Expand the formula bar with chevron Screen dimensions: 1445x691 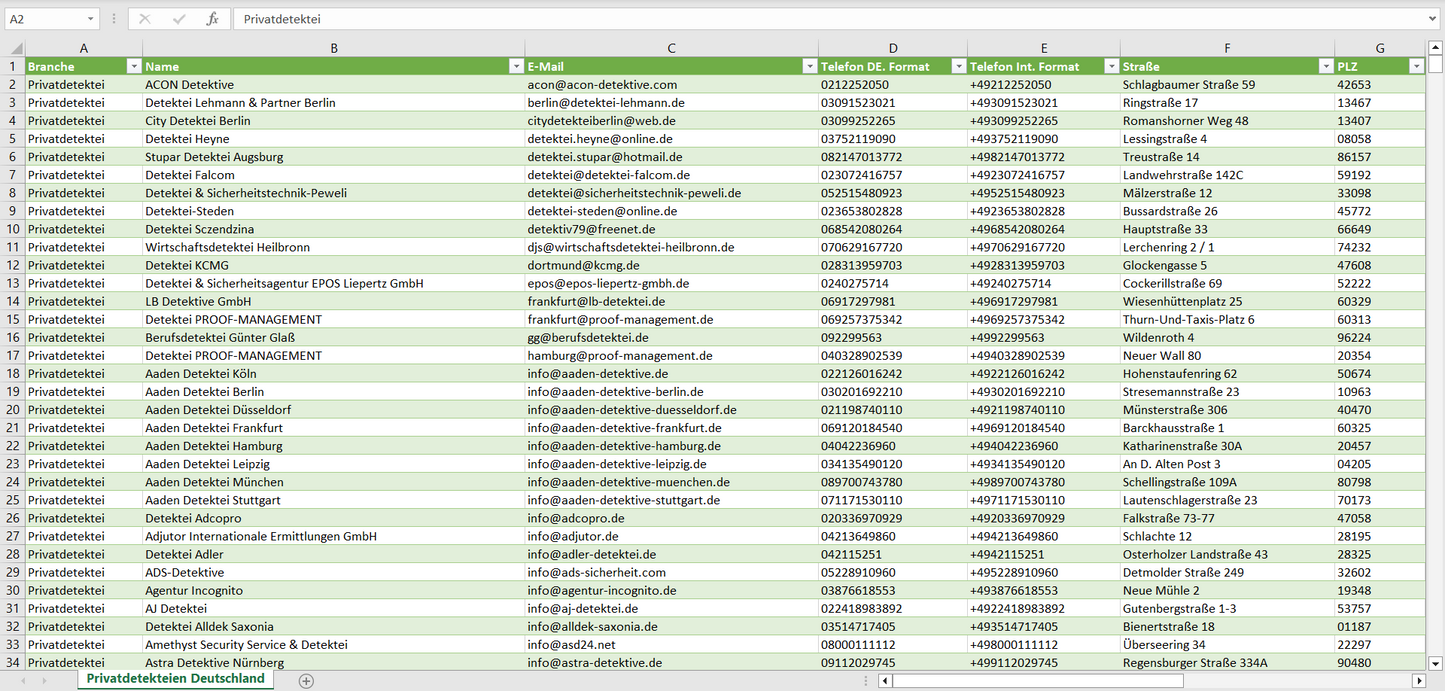(x=1433, y=19)
